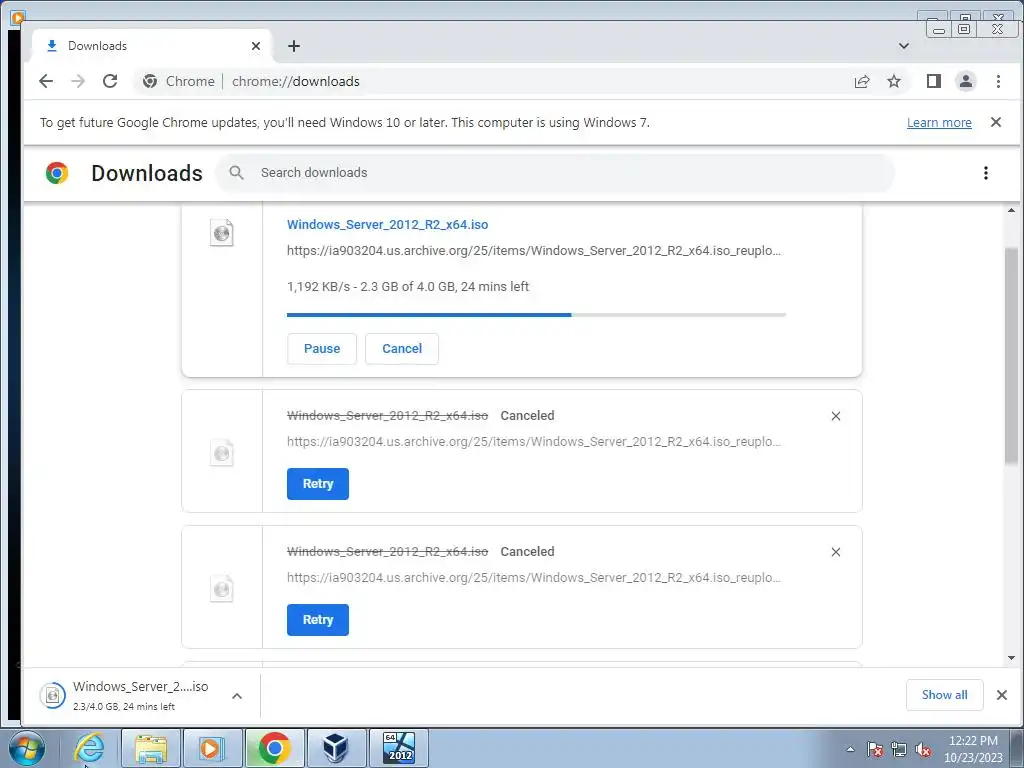Open Chrome's three-dot main menu
Image resolution: width=1024 pixels, height=768 pixels.
pos(998,81)
